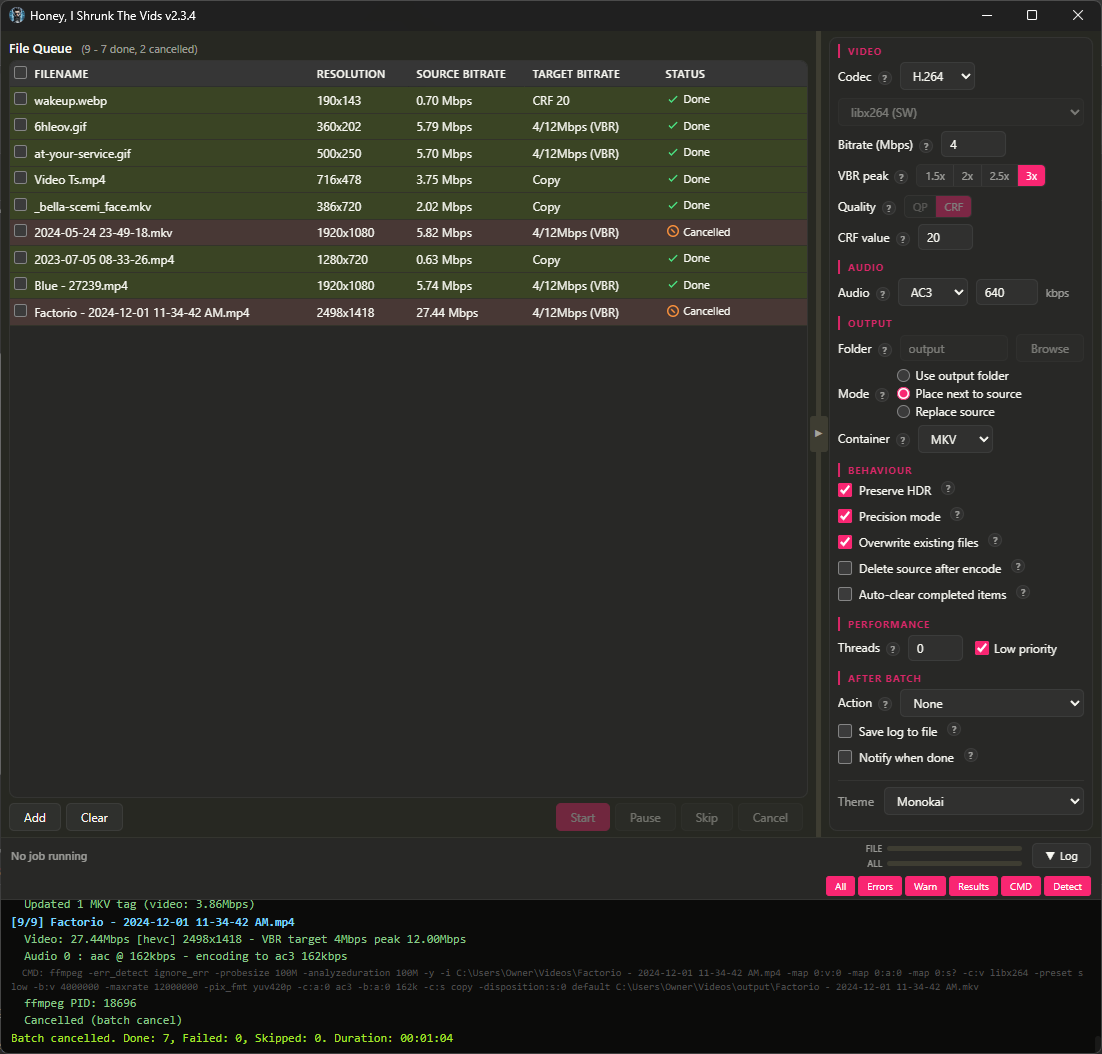1102x1054 pixels.
Task: Click the help icon next to VBR peak
Action: [x=901, y=177]
